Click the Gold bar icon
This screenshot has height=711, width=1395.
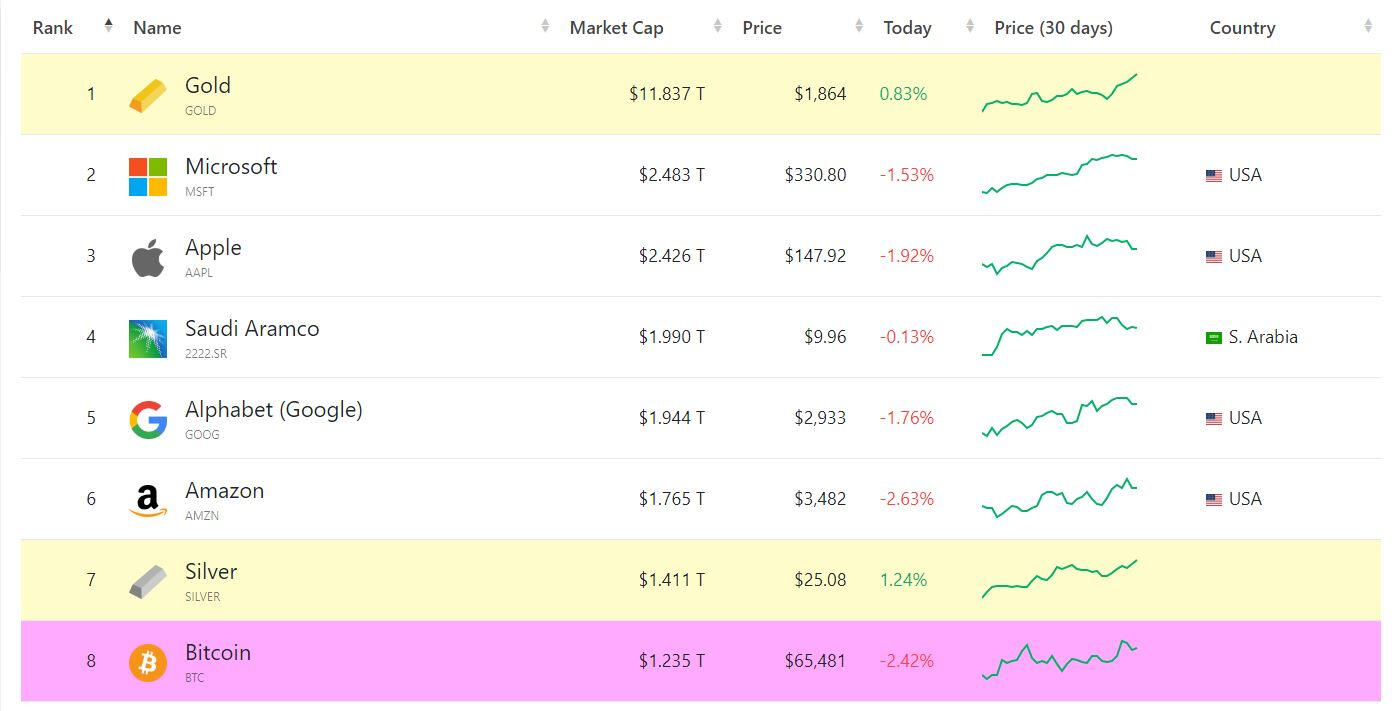[x=148, y=96]
